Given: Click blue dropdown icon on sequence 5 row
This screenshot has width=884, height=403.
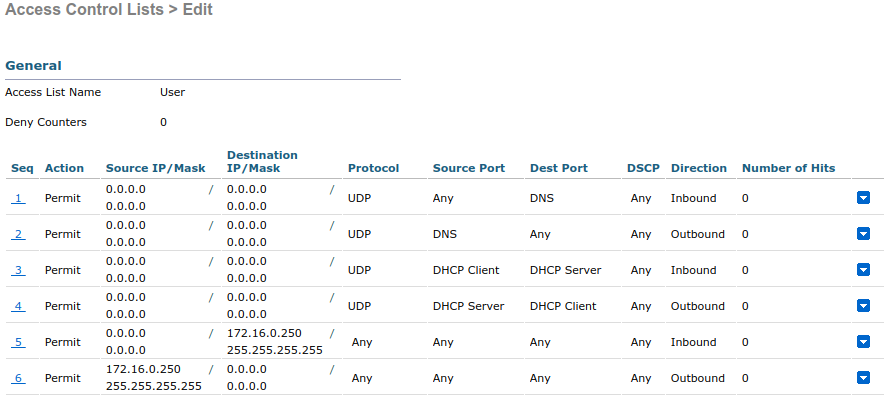Looking at the screenshot, I should tap(864, 342).
